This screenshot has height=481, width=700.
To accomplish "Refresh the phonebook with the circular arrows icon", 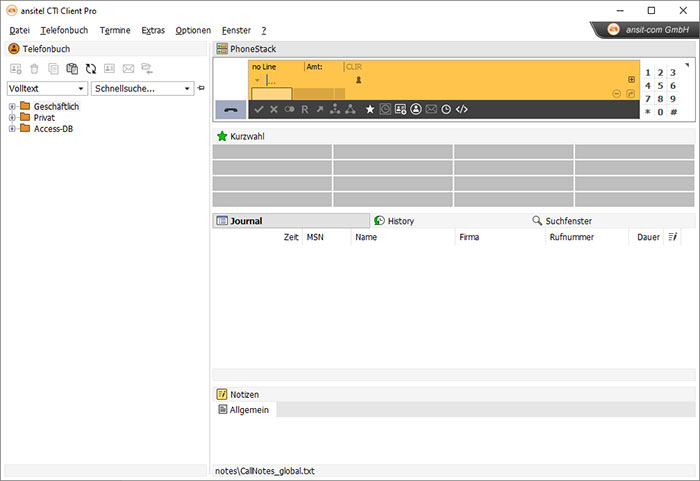I will click(91, 69).
